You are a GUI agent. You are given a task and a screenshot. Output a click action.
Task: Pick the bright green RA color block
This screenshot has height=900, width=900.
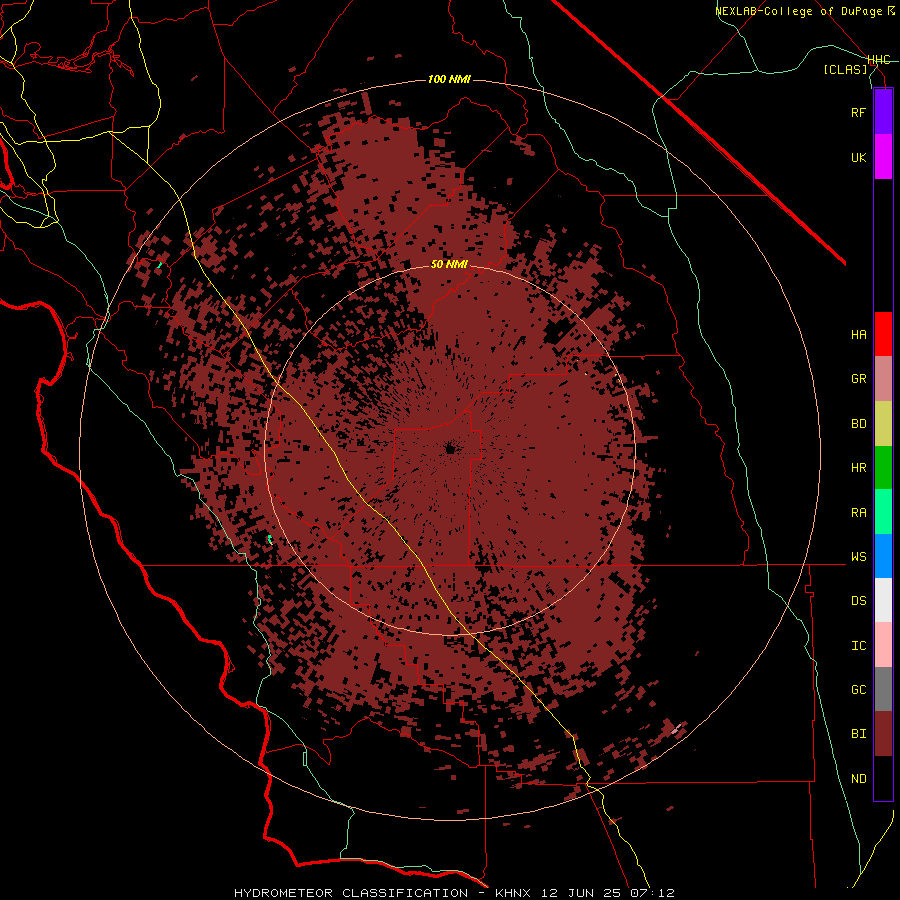click(x=883, y=512)
